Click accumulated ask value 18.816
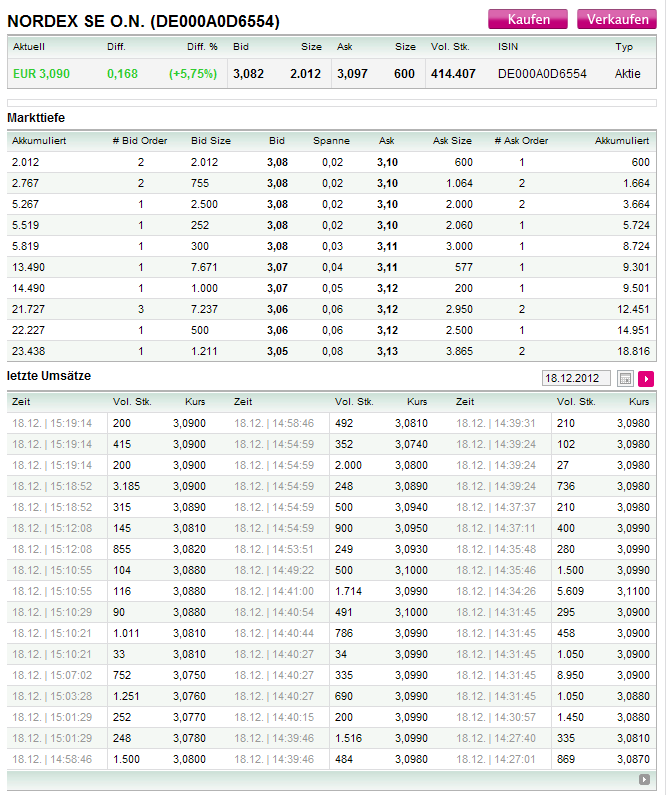Image resolution: width=670 pixels, height=795 pixels. coord(633,351)
